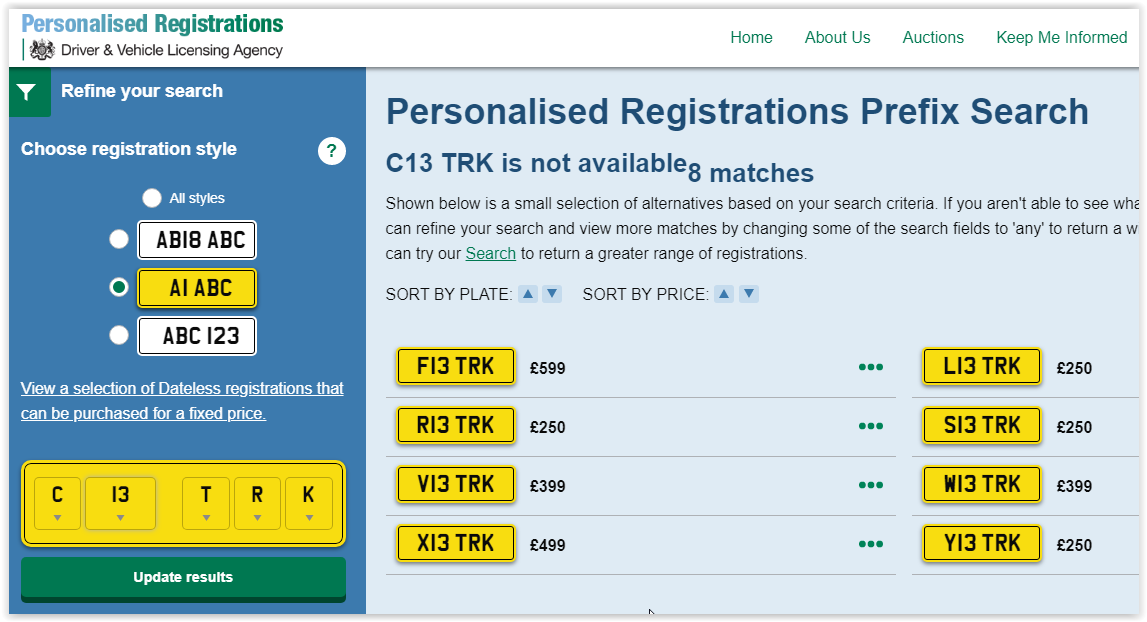Viewport: 1147px width, 622px height.
Task: Sort by price descending arrow
Action: click(x=748, y=294)
